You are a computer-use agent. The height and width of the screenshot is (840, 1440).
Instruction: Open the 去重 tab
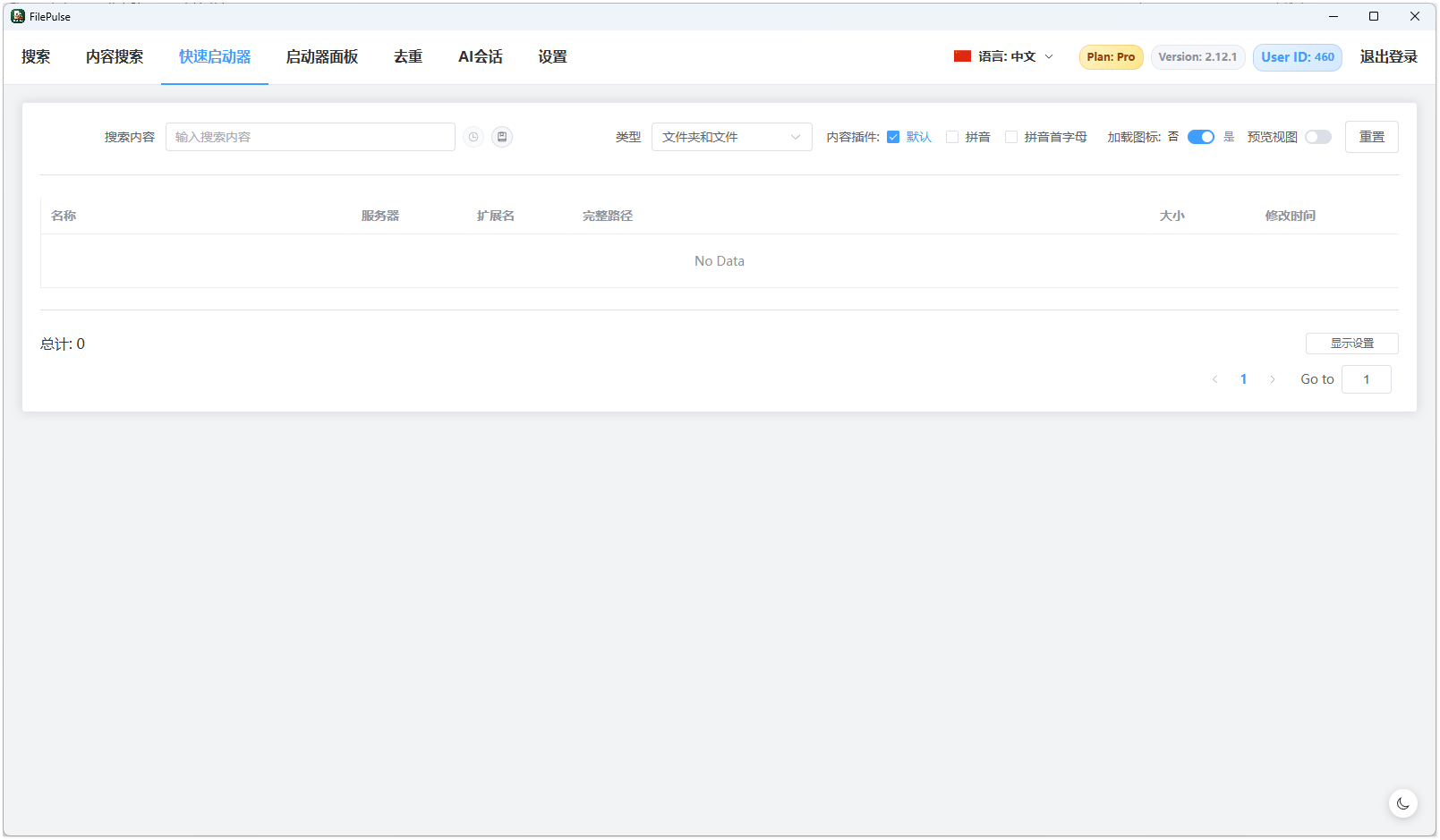tap(408, 56)
